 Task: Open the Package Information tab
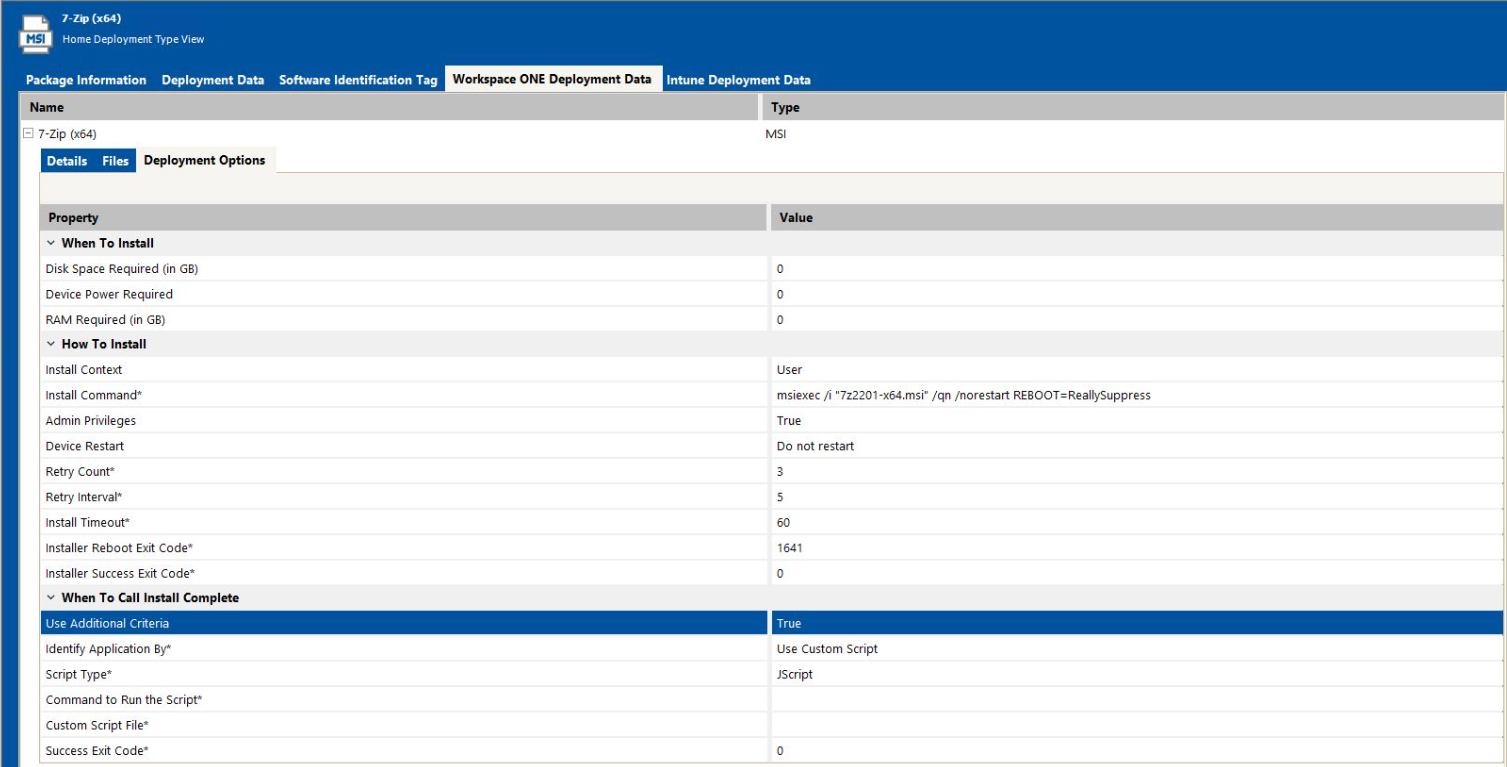click(86, 80)
